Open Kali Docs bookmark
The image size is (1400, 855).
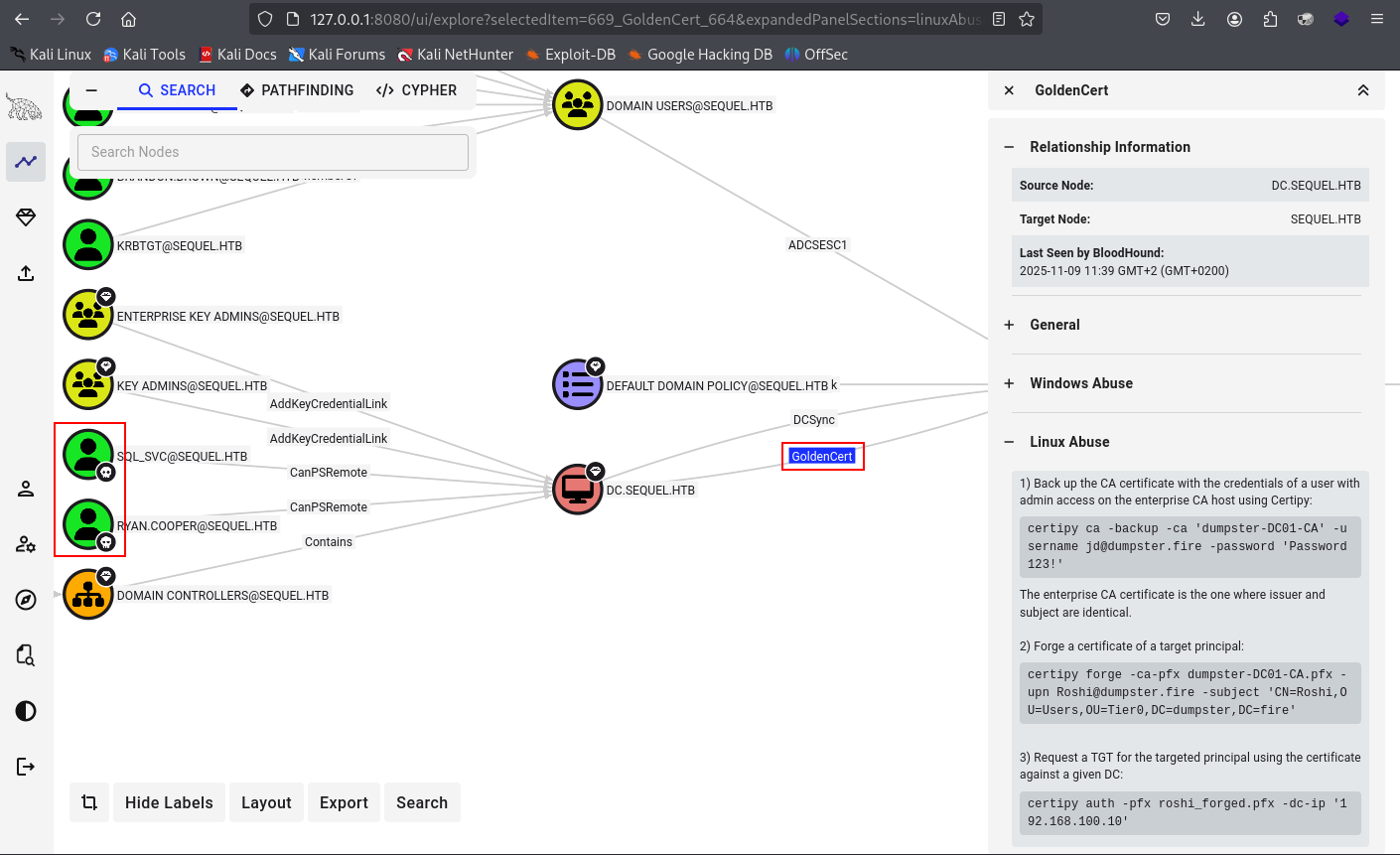237,55
